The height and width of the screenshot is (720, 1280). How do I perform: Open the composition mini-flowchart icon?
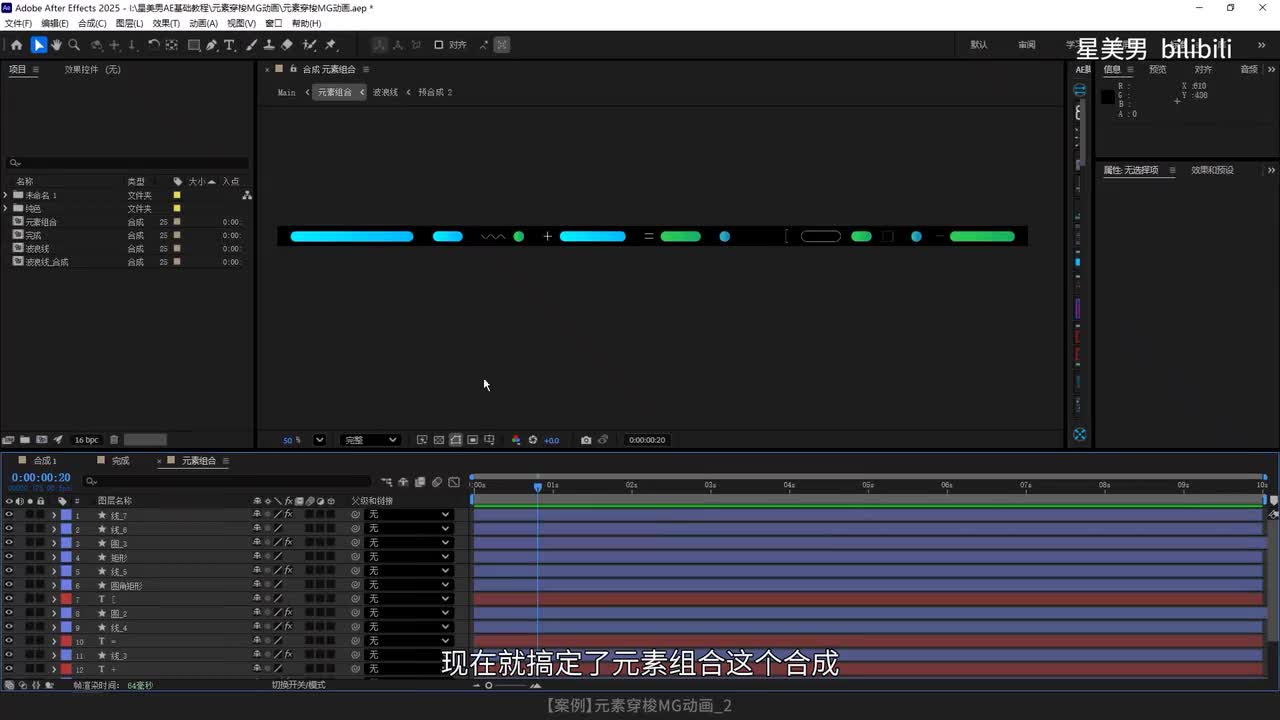[387, 482]
